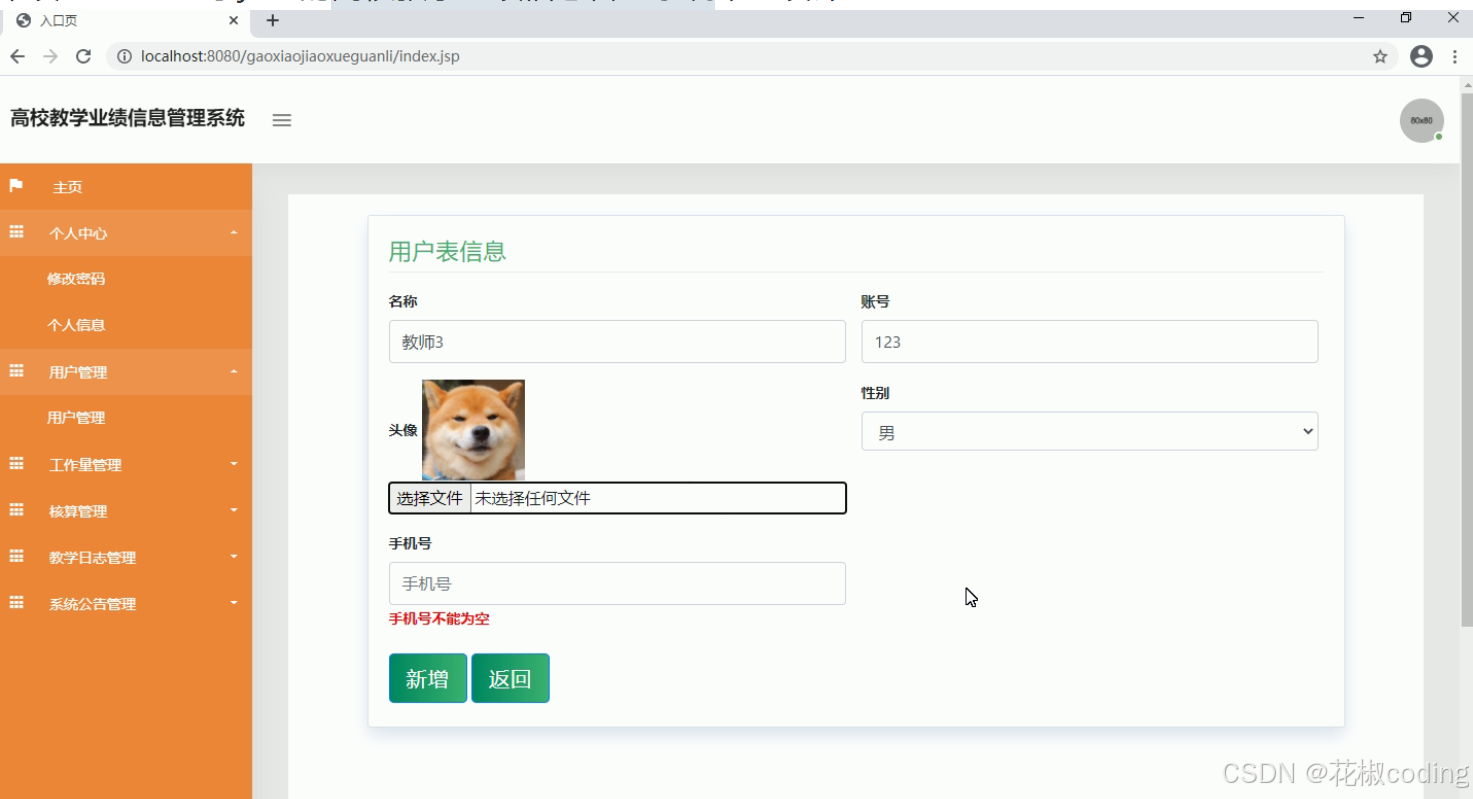The height and width of the screenshot is (799, 1473).
Task: Click the grid icon next to 教学日志管理
Action: click(15, 557)
